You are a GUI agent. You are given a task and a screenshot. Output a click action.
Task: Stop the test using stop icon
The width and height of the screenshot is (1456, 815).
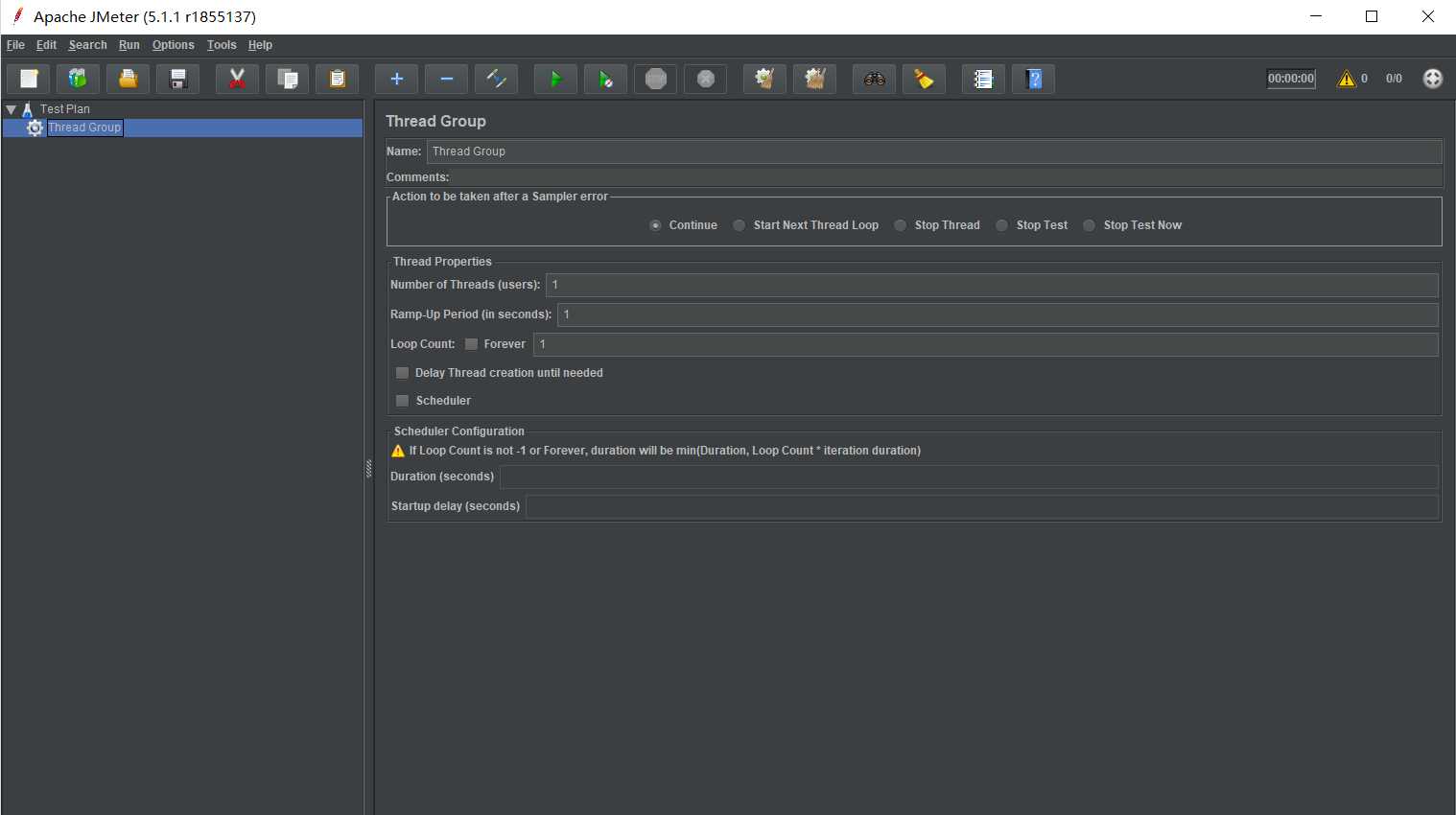point(656,79)
